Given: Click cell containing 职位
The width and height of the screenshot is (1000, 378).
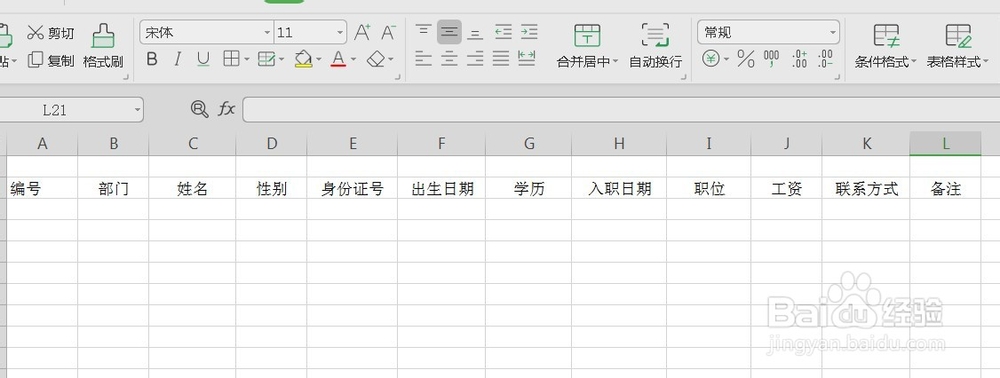Looking at the screenshot, I should pos(709,189).
